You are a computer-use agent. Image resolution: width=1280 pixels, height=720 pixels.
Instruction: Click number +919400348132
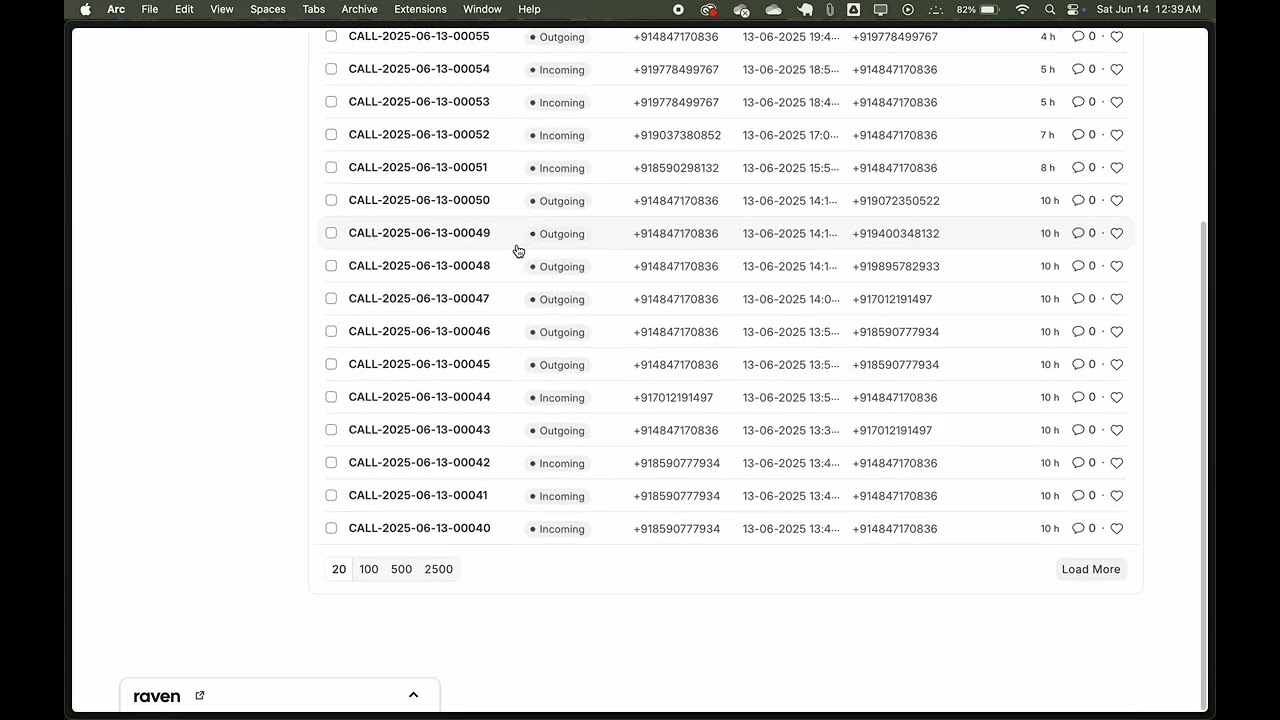pos(896,233)
